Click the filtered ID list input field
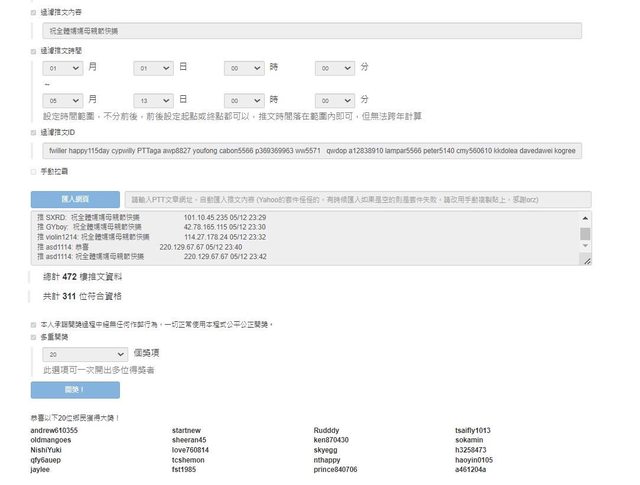Image resolution: width=640 pixels, height=485 pixels. [310, 150]
